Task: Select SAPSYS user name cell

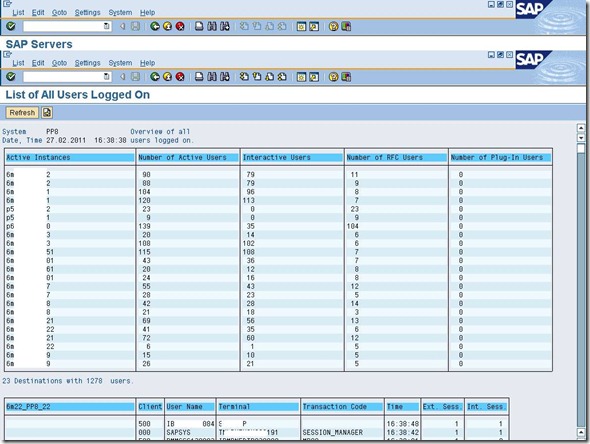Action: pyautogui.click(x=178, y=432)
